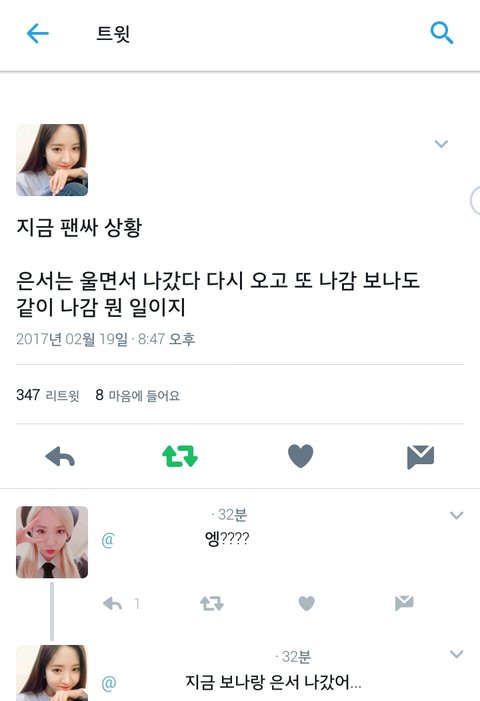Open the blonde replier's profile picture
The width and height of the screenshot is (480, 701).
pos(52,542)
